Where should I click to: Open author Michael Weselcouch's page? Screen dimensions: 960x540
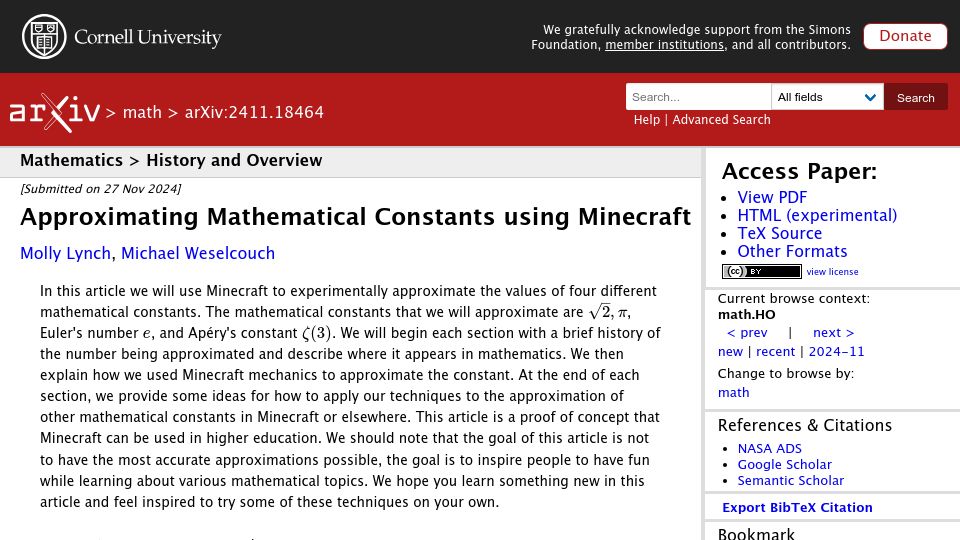coord(198,253)
